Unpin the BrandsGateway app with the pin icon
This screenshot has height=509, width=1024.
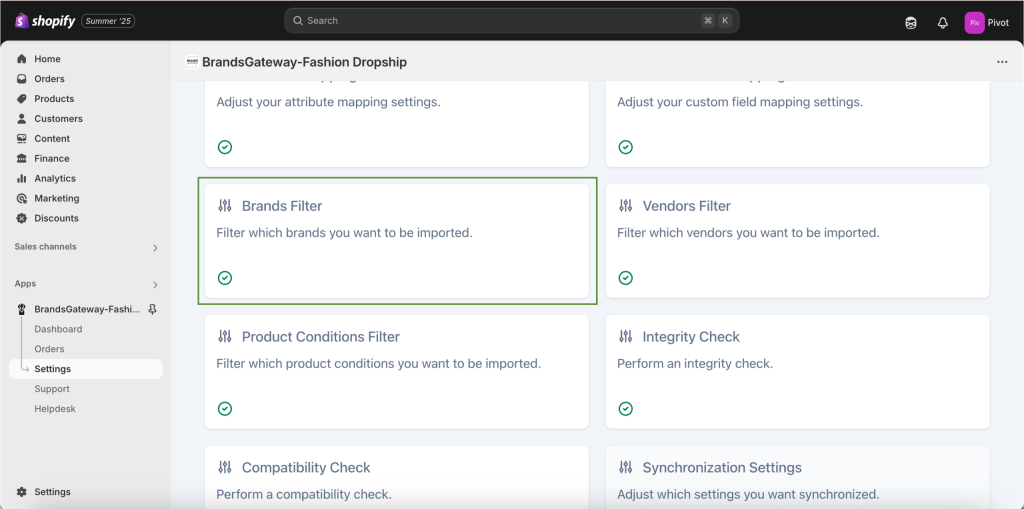152,309
